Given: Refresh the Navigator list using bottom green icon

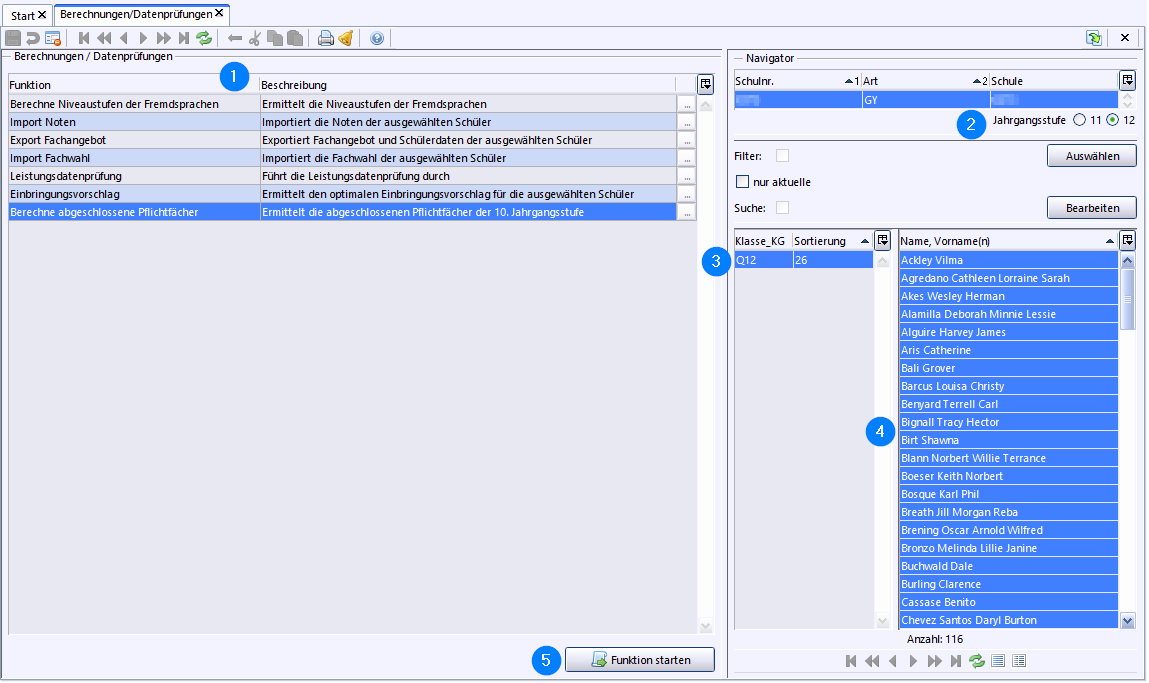Looking at the screenshot, I should coord(977,661).
